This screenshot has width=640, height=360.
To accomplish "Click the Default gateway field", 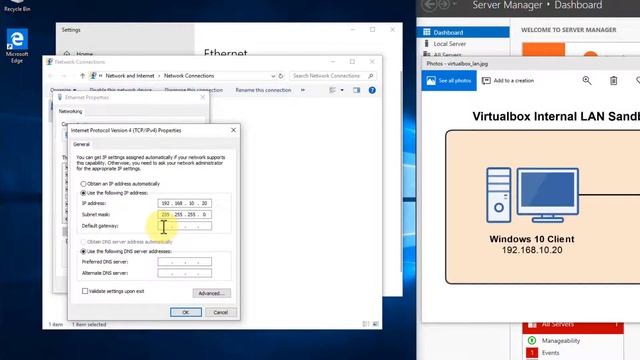I will pyautogui.click(x=184, y=226).
